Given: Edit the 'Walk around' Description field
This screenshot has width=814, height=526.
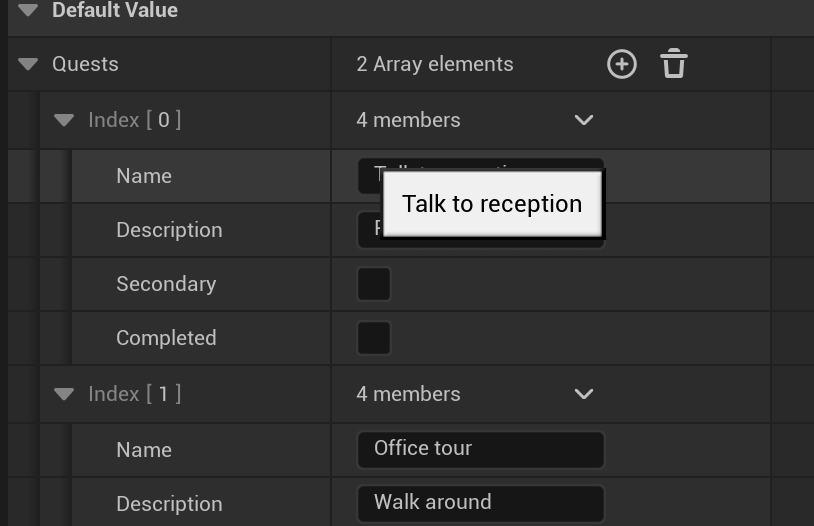Looking at the screenshot, I should (x=480, y=503).
